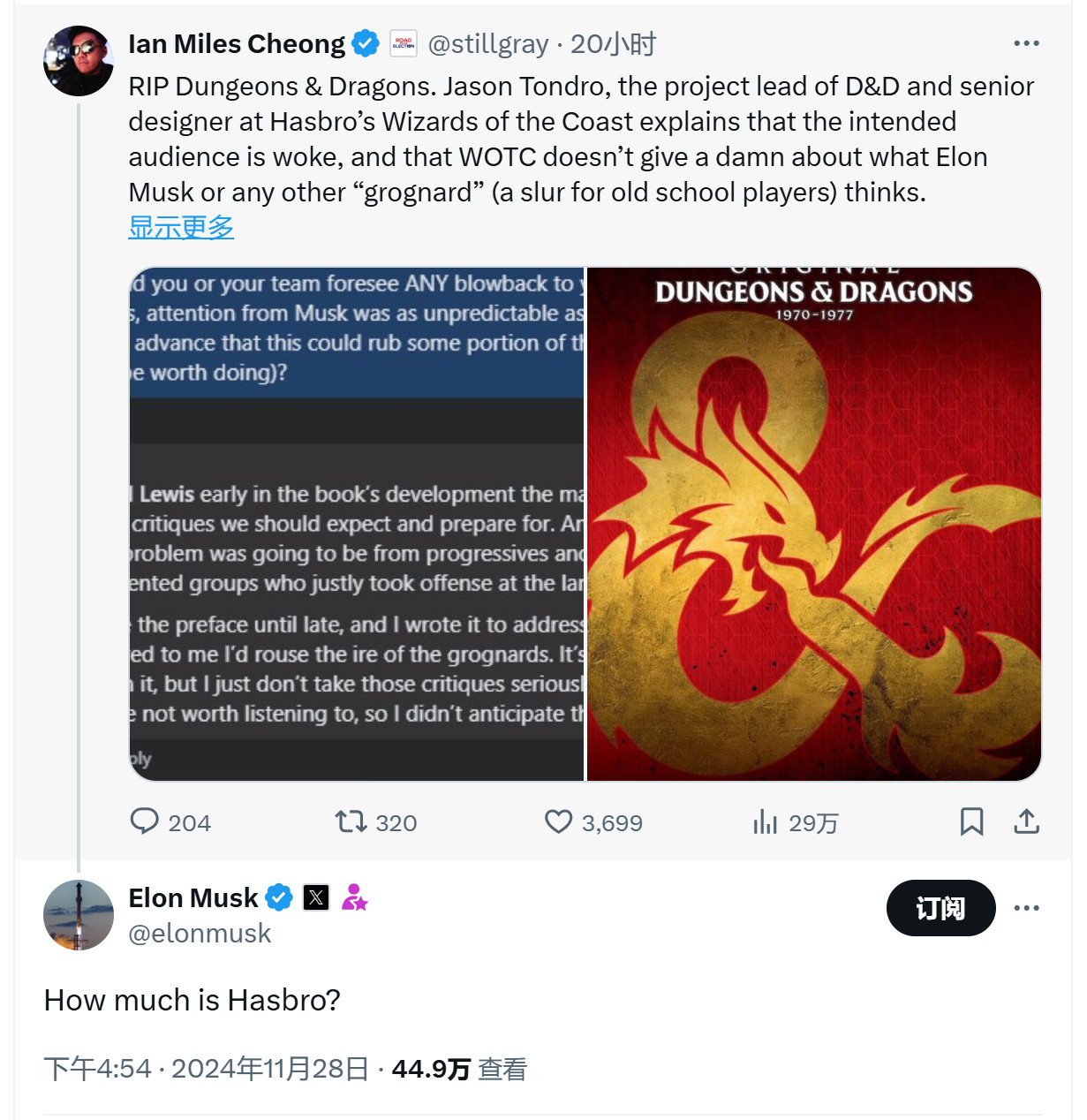Click the pink subscriber star badge
This screenshot has height=1120, width=1087.
point(354,897)
